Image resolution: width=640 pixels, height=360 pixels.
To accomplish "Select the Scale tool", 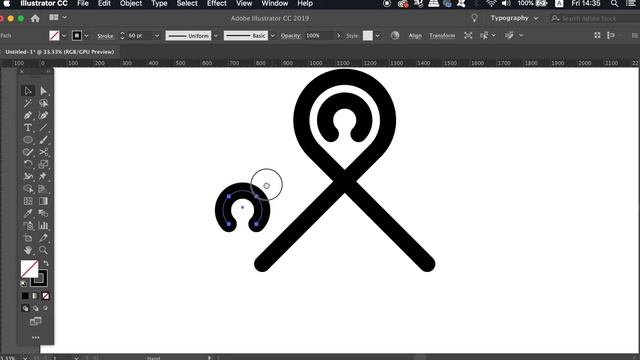I will point(43,164).
